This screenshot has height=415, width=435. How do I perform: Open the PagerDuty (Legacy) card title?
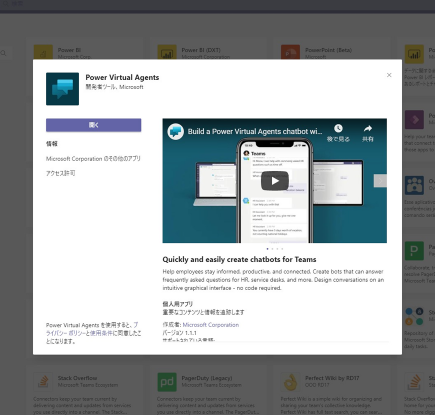click(x=207, y=378)
